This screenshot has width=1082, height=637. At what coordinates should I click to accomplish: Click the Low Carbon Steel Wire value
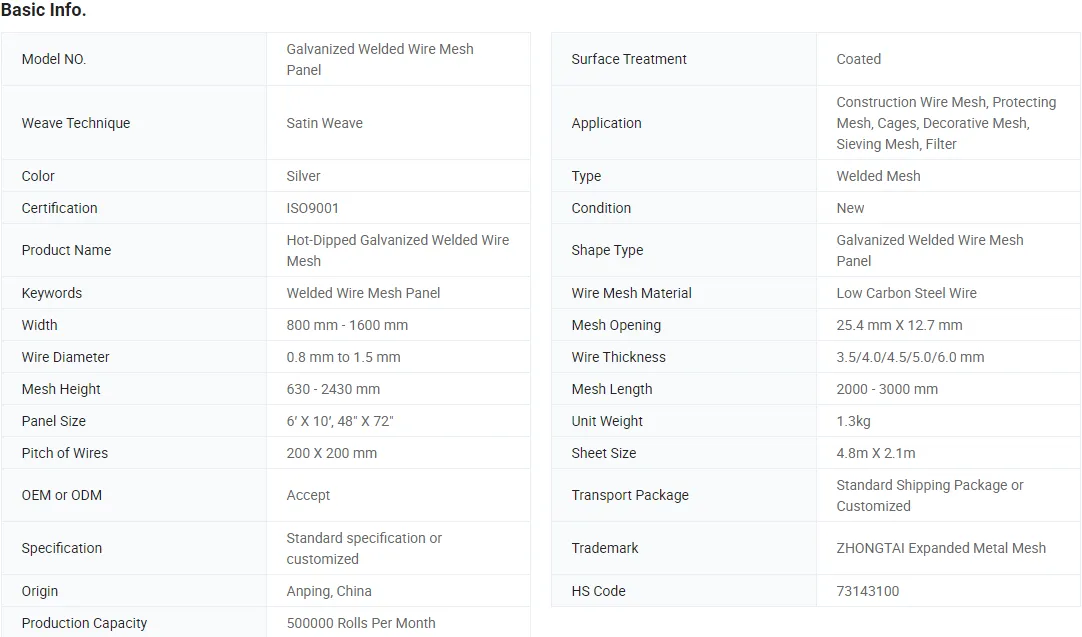[x=907, y=293]
